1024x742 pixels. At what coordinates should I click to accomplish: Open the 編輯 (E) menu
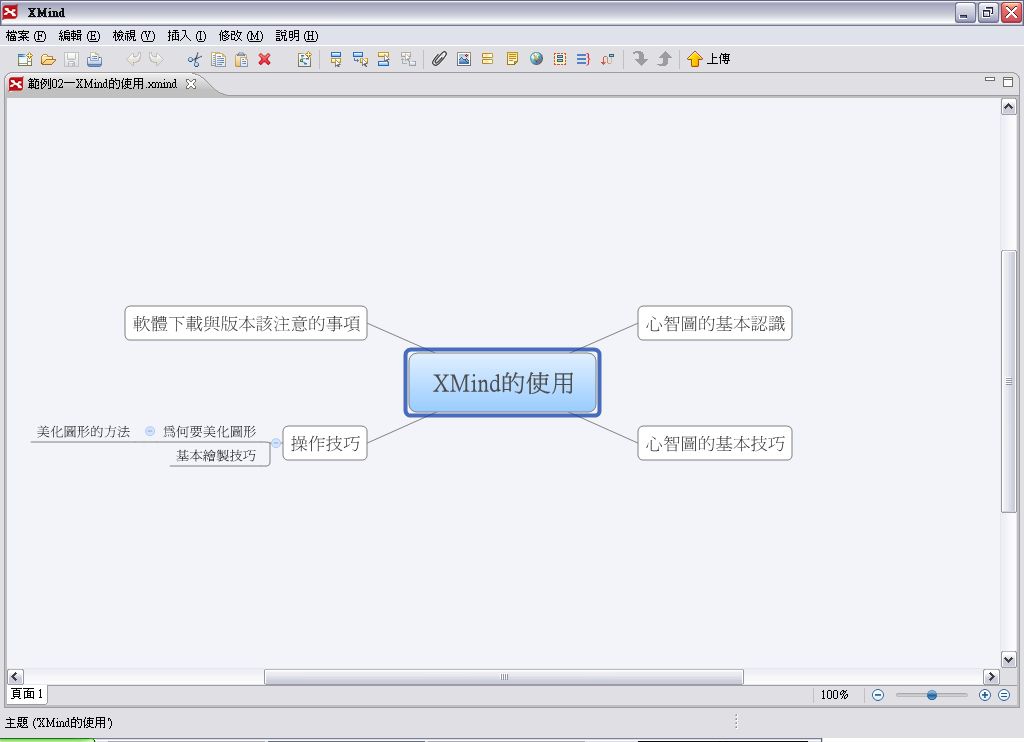click(x=79, y=36)
